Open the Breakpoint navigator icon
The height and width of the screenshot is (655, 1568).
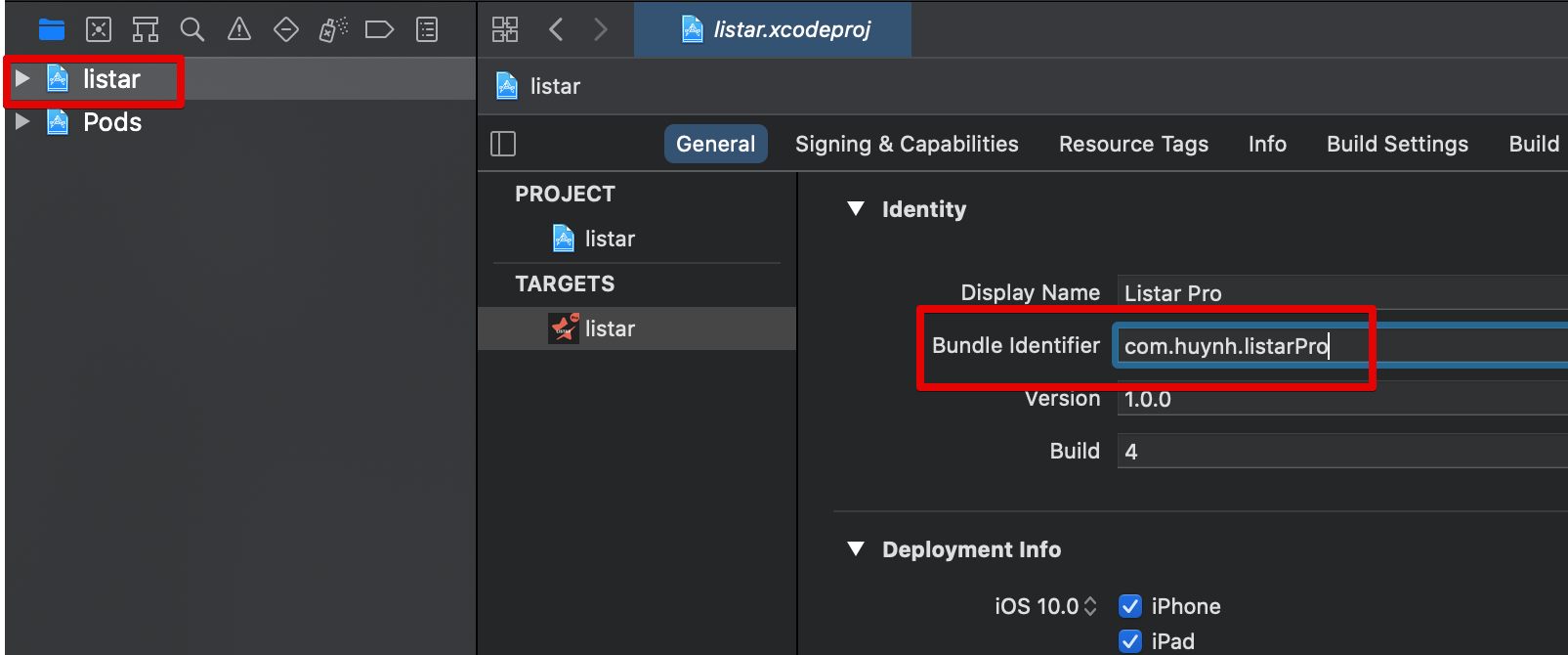pos(380,30)
